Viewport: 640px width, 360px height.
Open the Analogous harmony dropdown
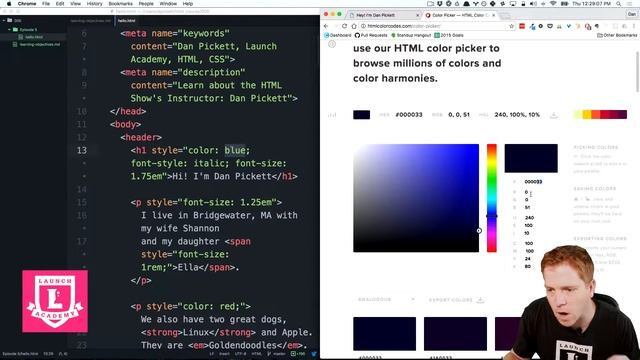click(386, 300)
